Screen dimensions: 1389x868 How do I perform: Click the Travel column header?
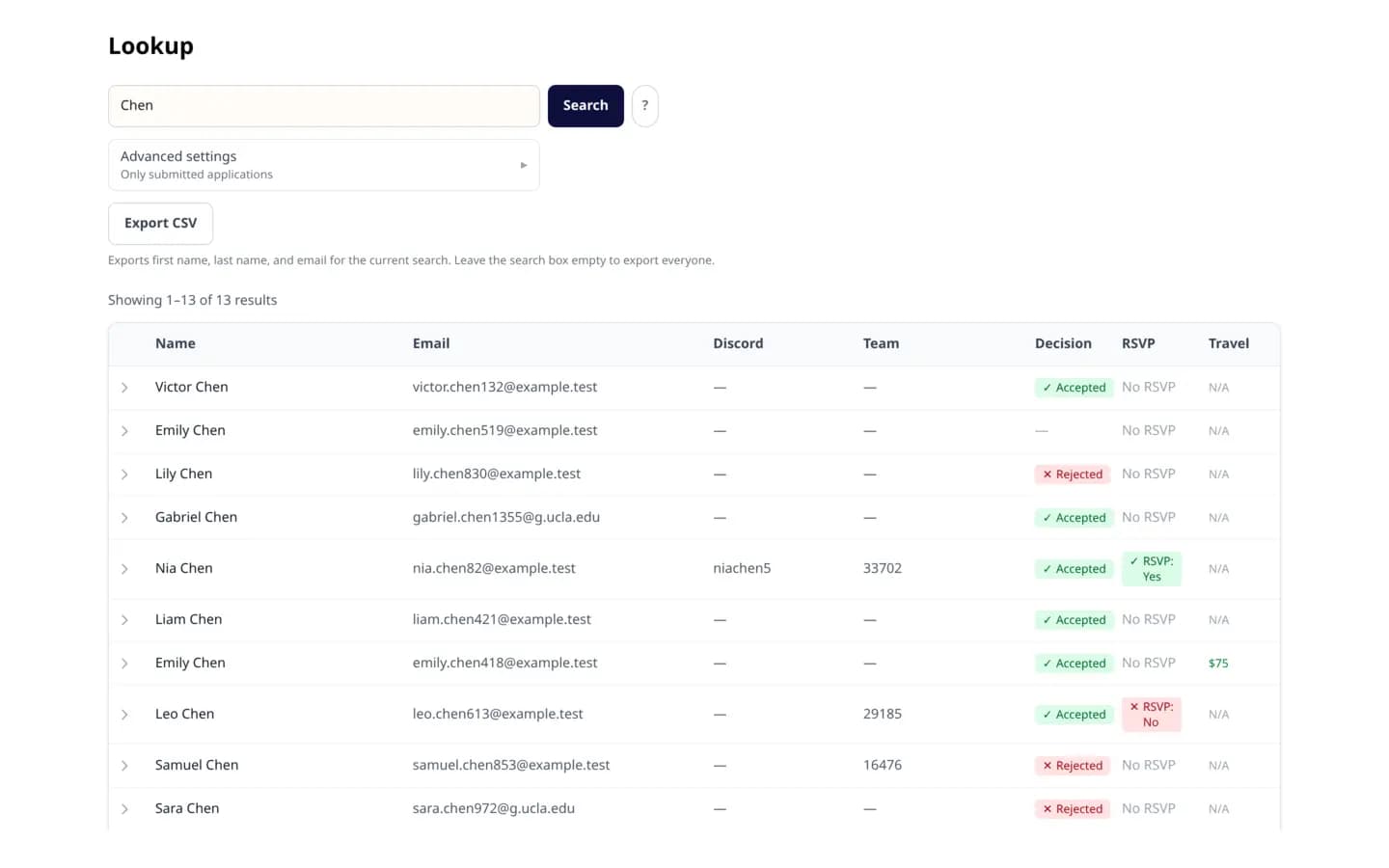(1229, 343)
